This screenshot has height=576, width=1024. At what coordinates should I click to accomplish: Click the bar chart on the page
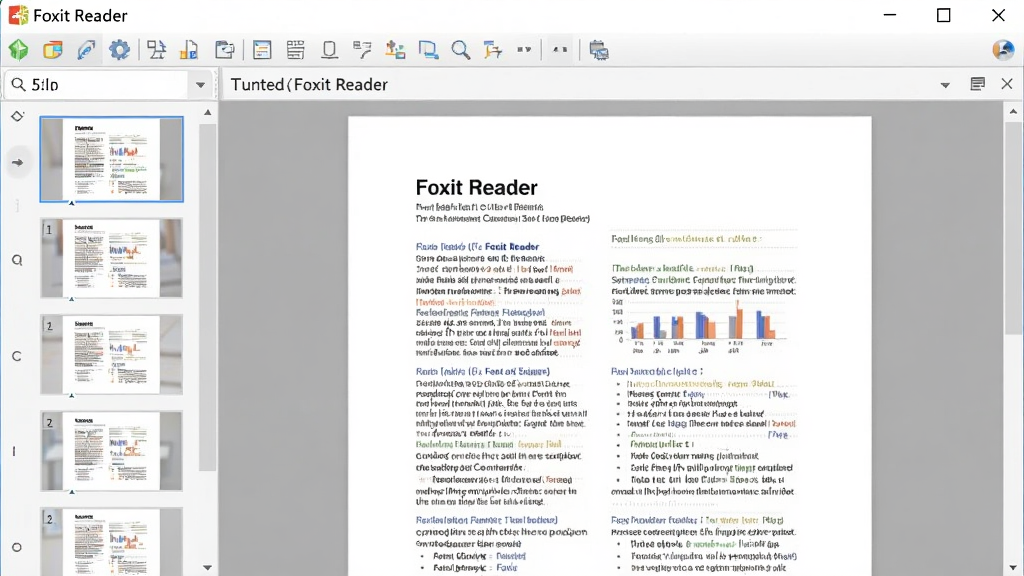702,325
